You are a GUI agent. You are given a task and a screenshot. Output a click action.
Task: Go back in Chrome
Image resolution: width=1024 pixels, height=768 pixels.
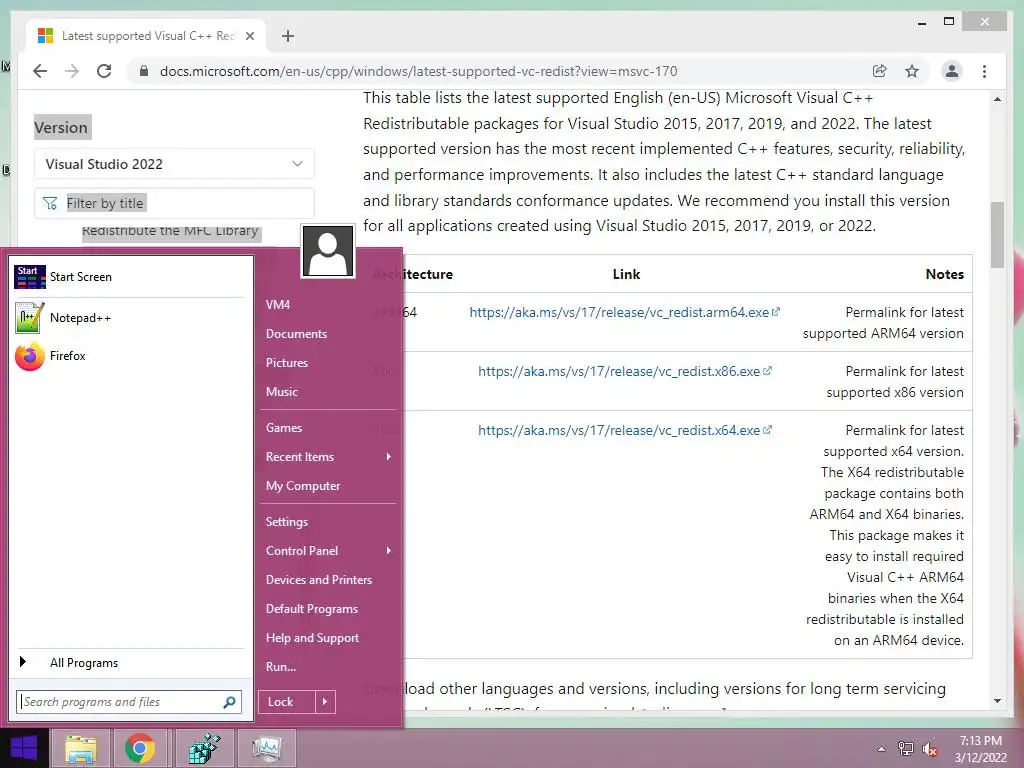[40, 71]
